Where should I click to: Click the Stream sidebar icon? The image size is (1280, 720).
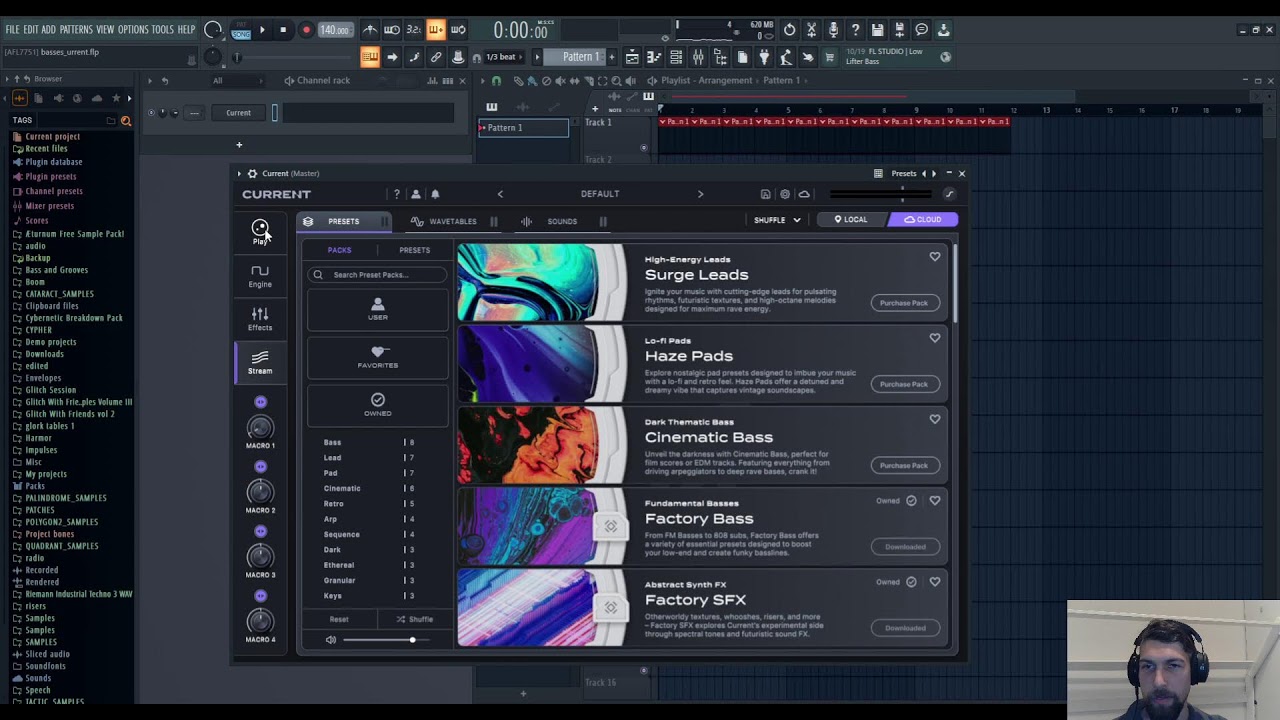click(260, 361)
